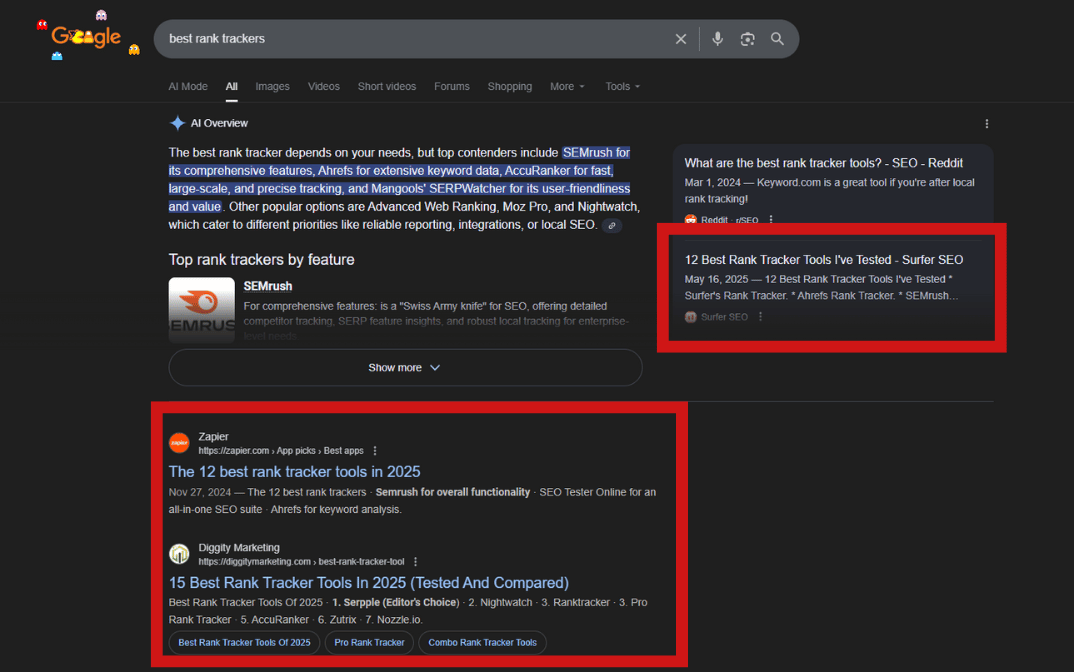Open the Videos tab
Screen dimensions: 1074x672
pos(323,86)
